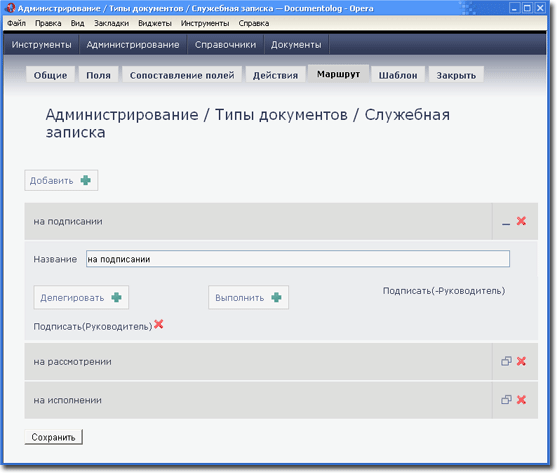Viewport: 557px width, 473px height.
Task: Open the Справочники navigation menu
Action: pos(225,45)
